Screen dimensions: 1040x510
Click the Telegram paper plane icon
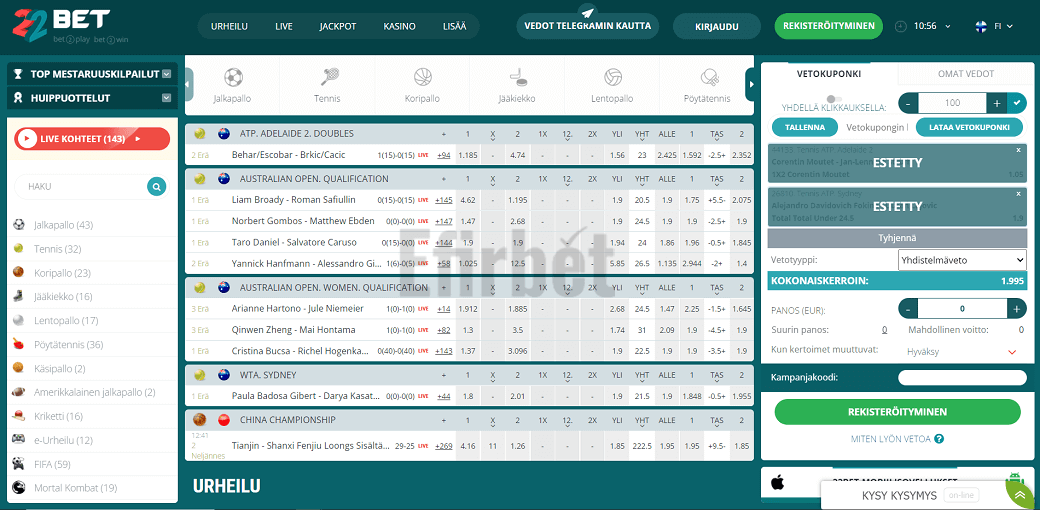click(588, 11)
